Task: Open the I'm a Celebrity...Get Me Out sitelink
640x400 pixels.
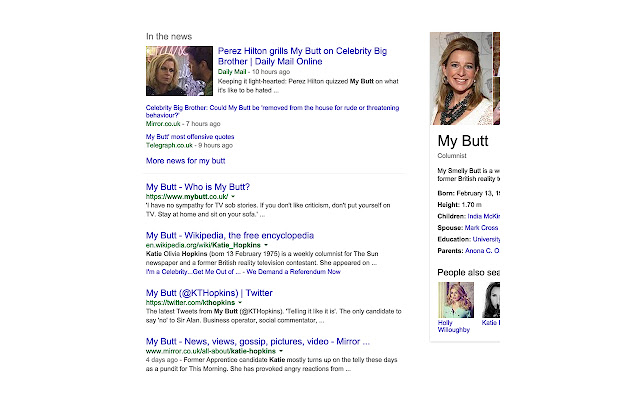Action: pos(193,272)
